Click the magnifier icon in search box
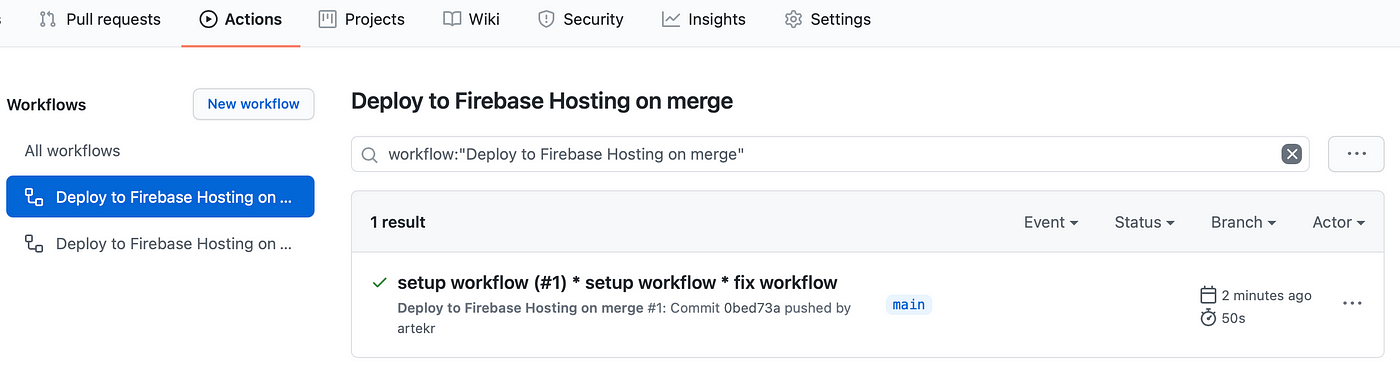Screen dimensions: 1400x376 click(x=369, y=155)
